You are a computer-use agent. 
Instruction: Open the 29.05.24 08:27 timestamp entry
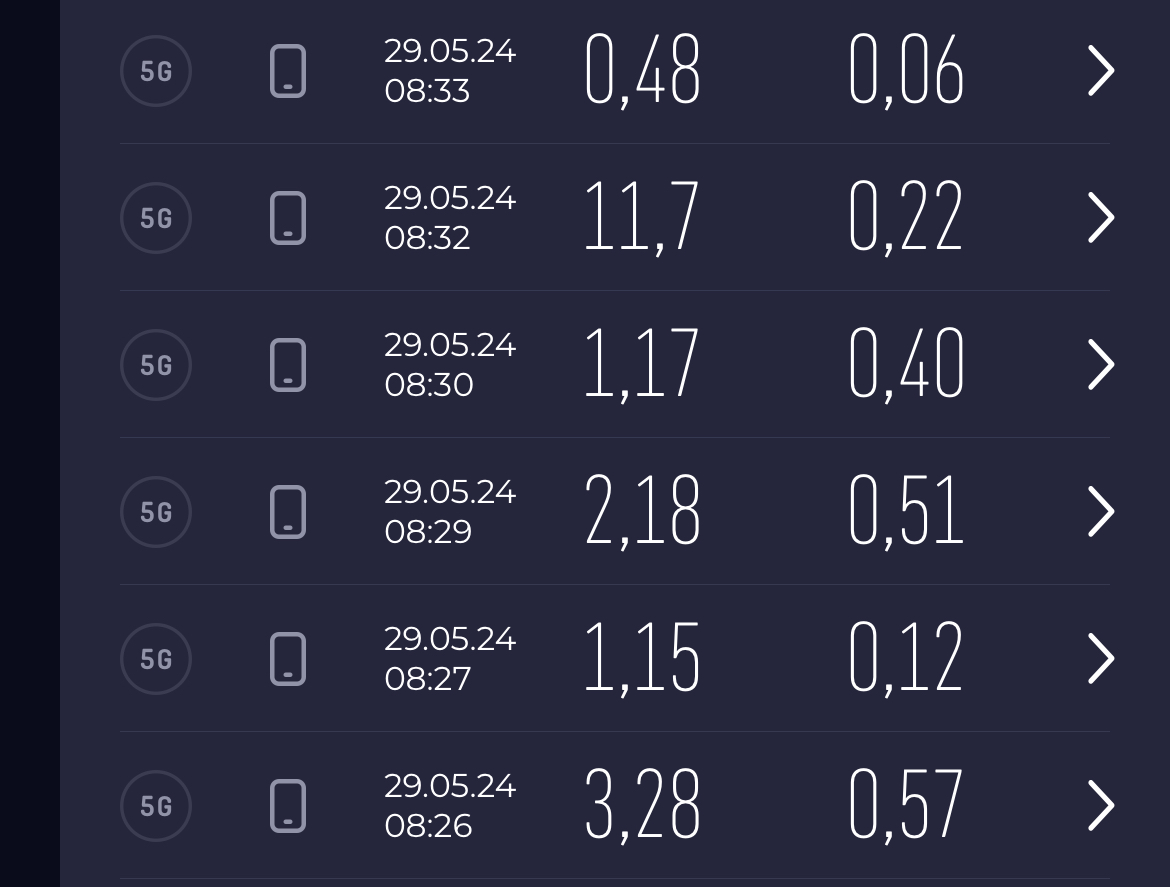point(449,659)
